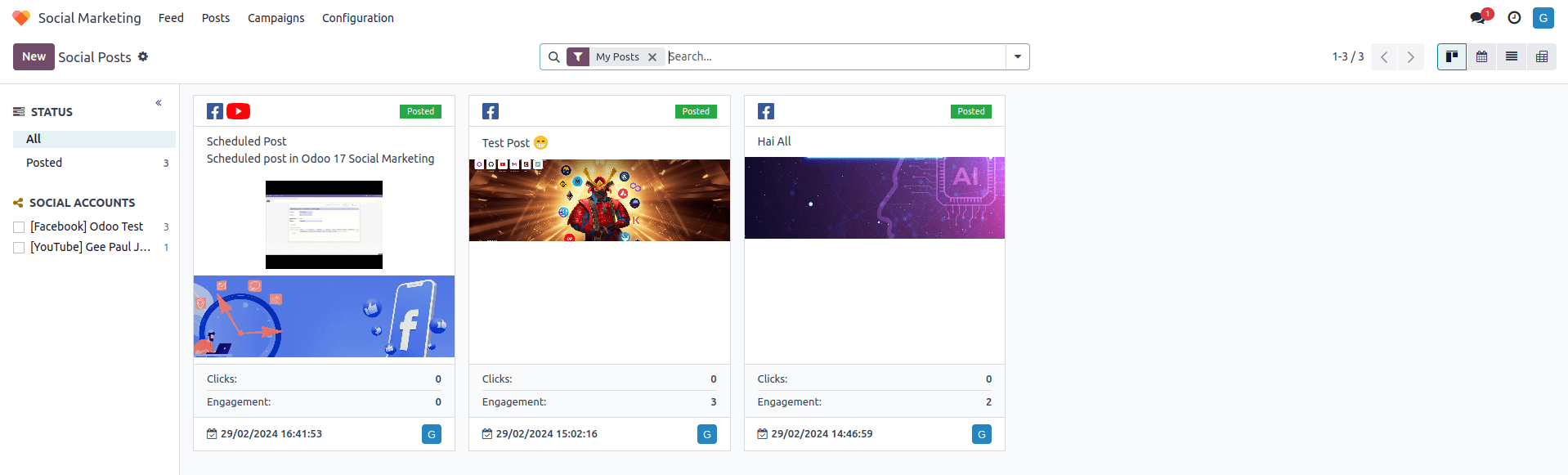Click Facebook icon on Scheduled Post card
This screenshot has height=475, width=1568.
tap(215, 111)
